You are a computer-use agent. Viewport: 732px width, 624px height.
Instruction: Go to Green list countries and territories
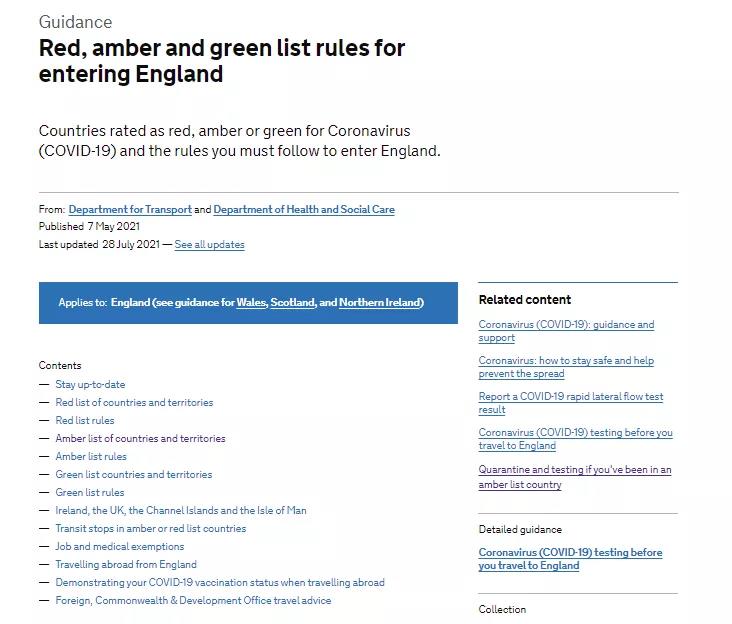pos(134,474)
